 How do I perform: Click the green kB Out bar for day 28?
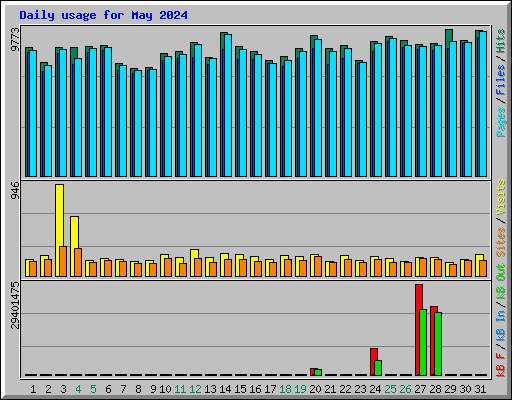click(438, 344)
